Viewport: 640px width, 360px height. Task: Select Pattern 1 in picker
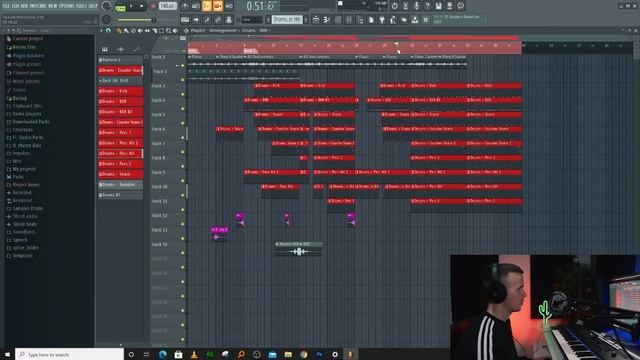pyautogui.click(x=120, y=60)
